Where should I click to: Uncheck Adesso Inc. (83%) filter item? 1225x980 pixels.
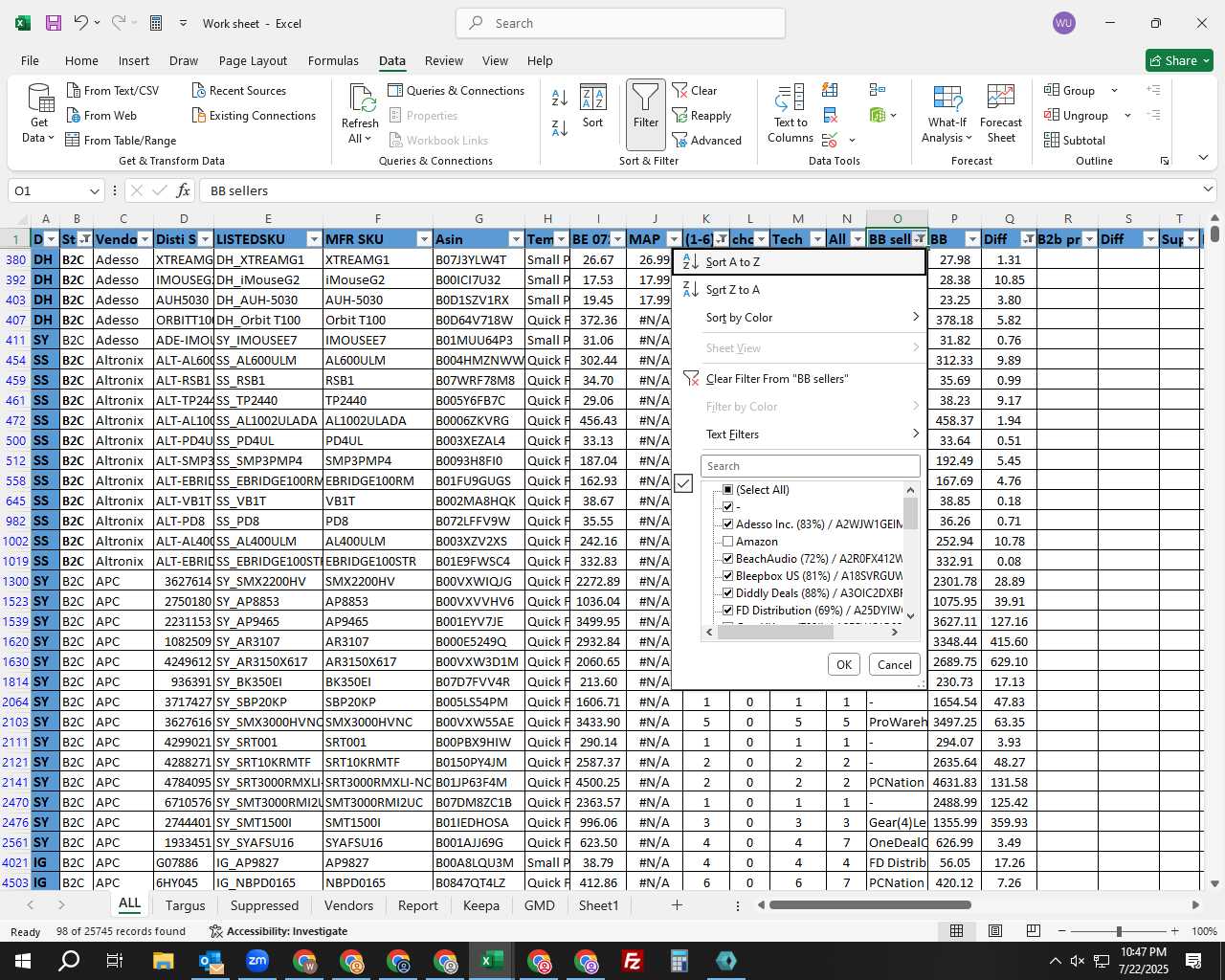pyautogui.click(x=727, y=523)
